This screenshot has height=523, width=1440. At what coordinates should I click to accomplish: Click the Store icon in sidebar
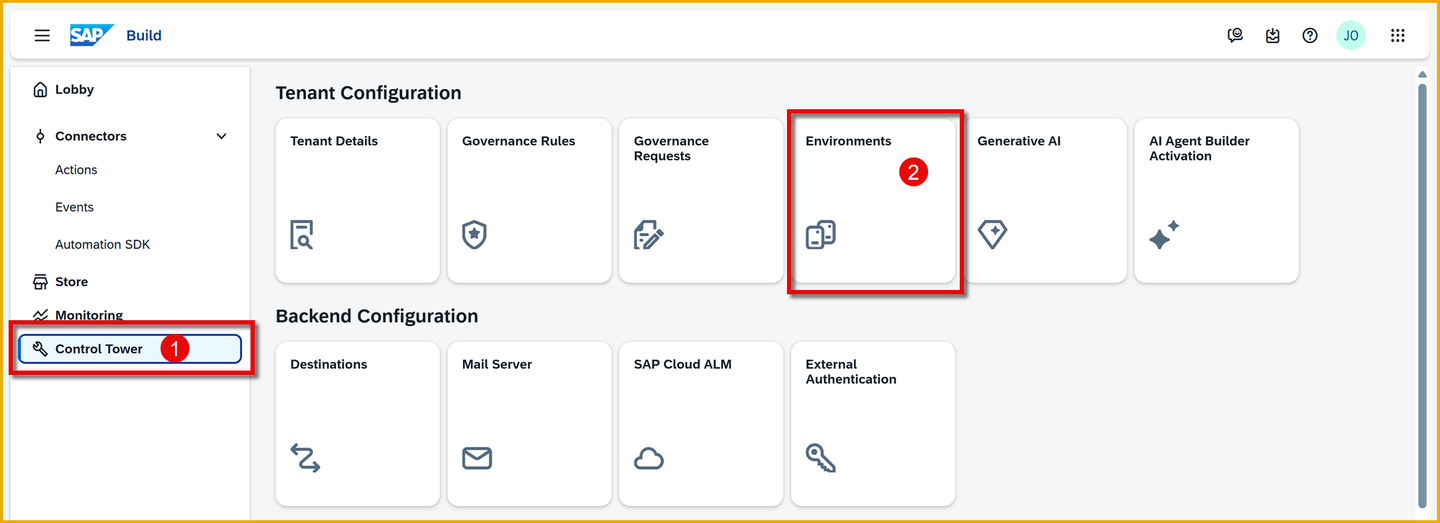40,282
